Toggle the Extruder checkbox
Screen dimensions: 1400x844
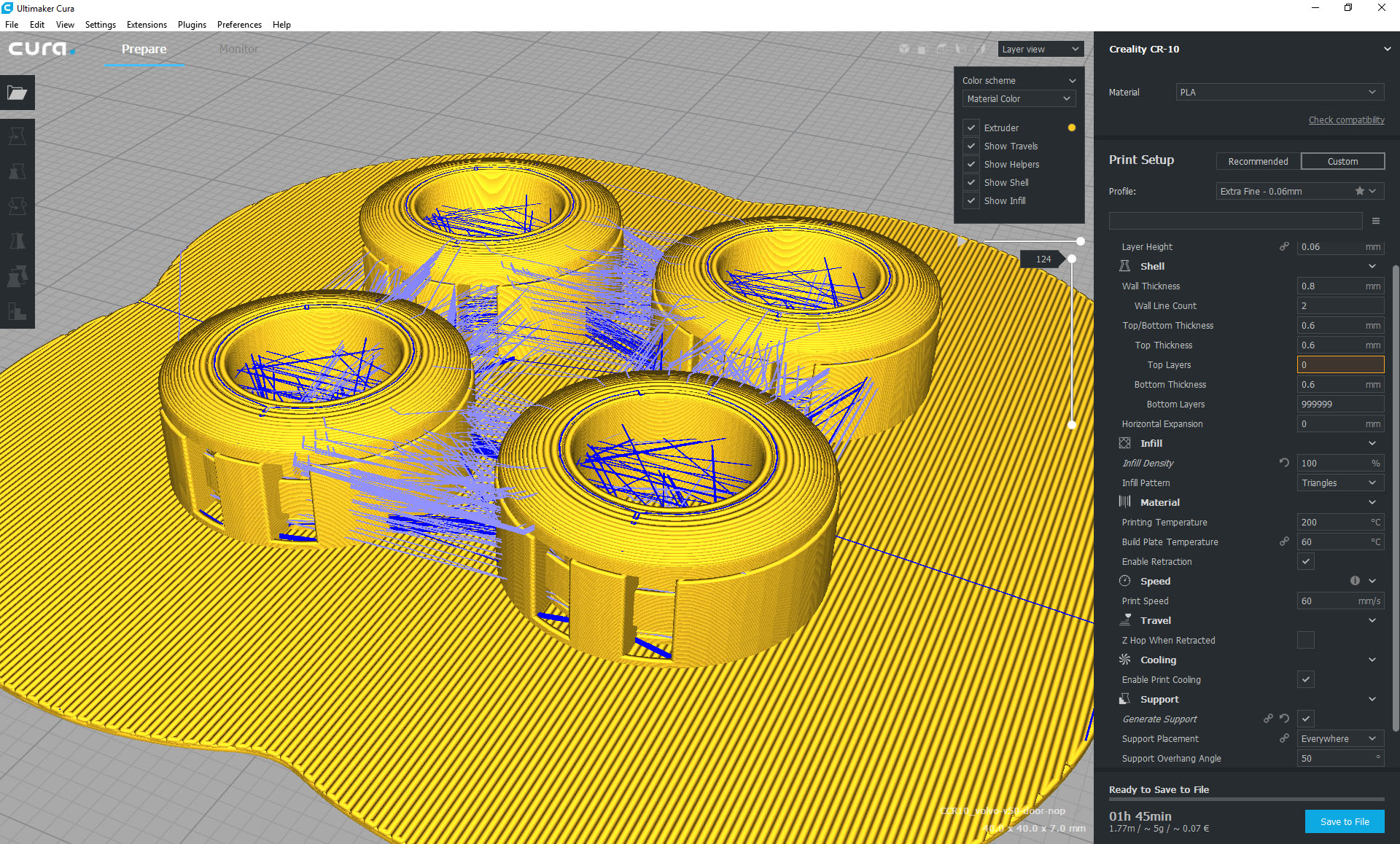click(971, 128)
